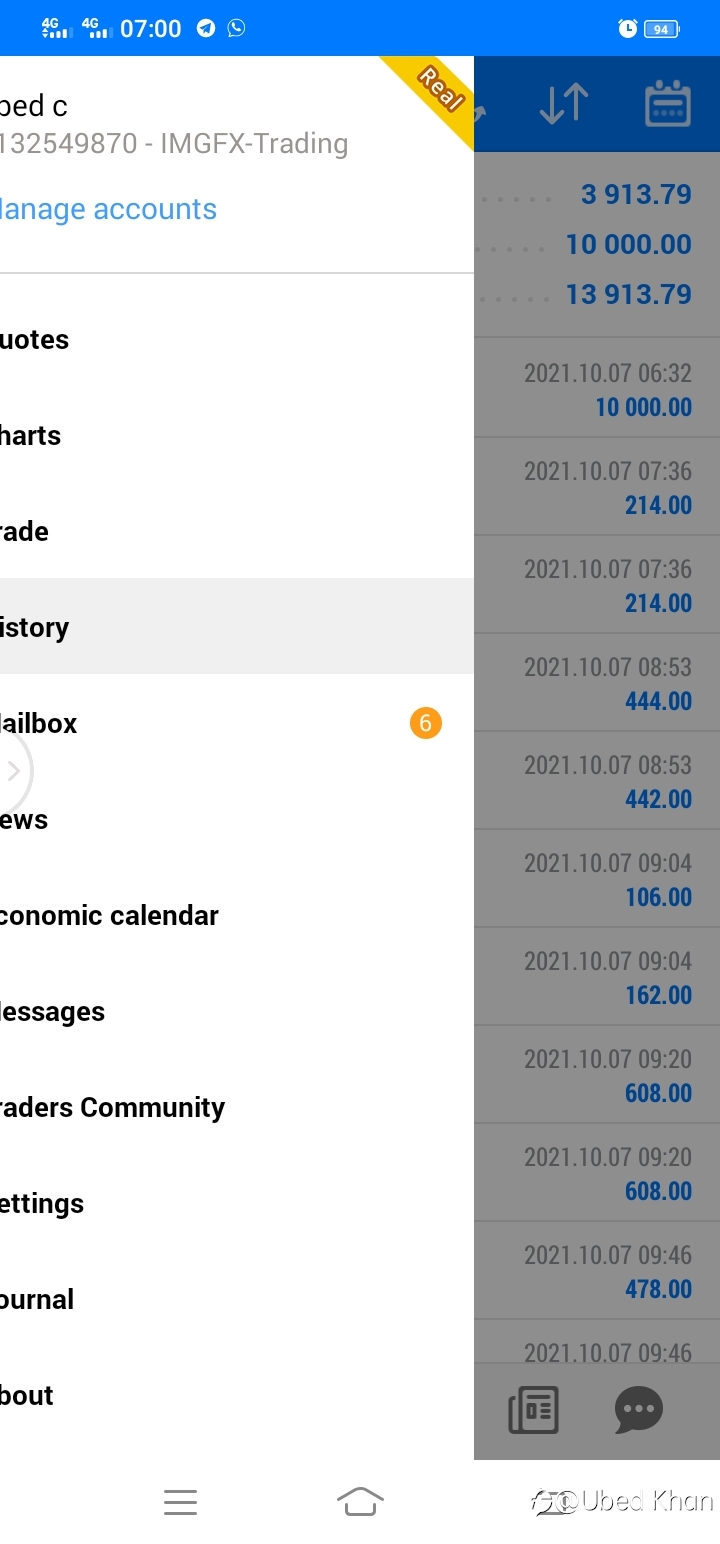Tap the yellow Real account ribbon
This screenshot has height=1544, width=720.
point(432,95)
